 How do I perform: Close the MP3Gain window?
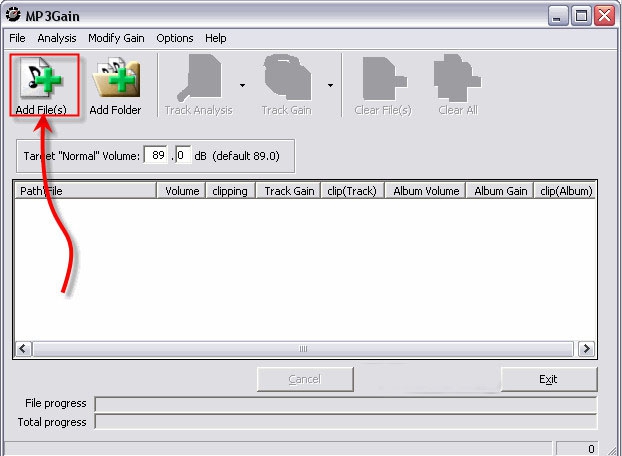click(605, 16)
